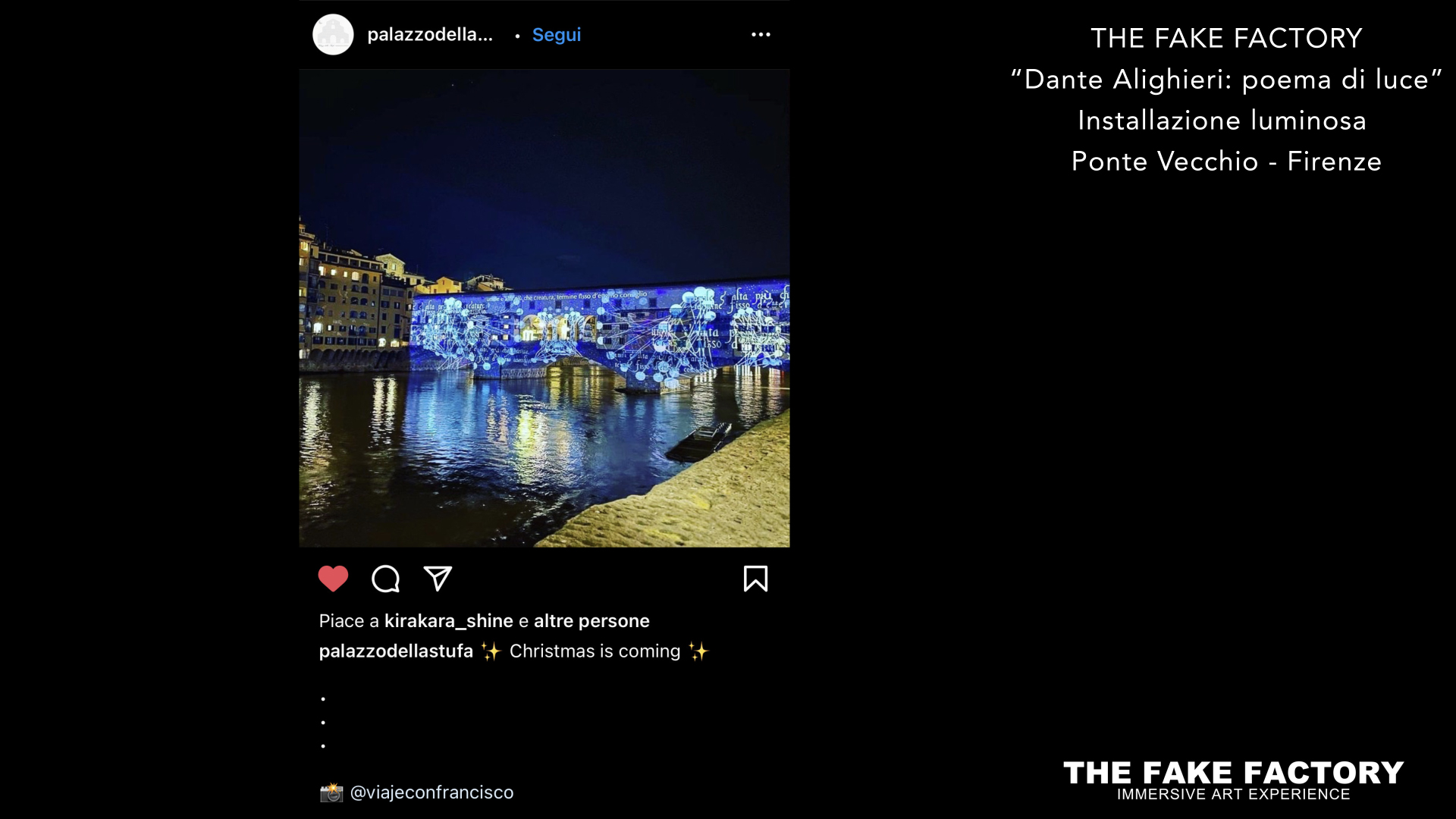Save post with bookmark icon
The width and height of the screenshot is (1456, 819).
point(755,579)
